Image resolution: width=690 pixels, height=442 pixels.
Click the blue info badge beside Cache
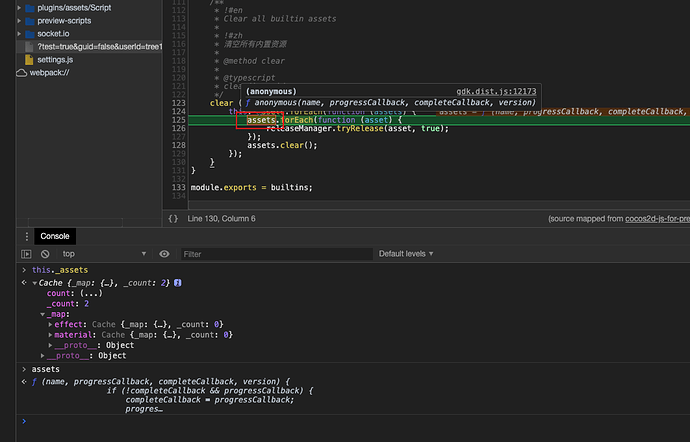[x=178, y=283]
